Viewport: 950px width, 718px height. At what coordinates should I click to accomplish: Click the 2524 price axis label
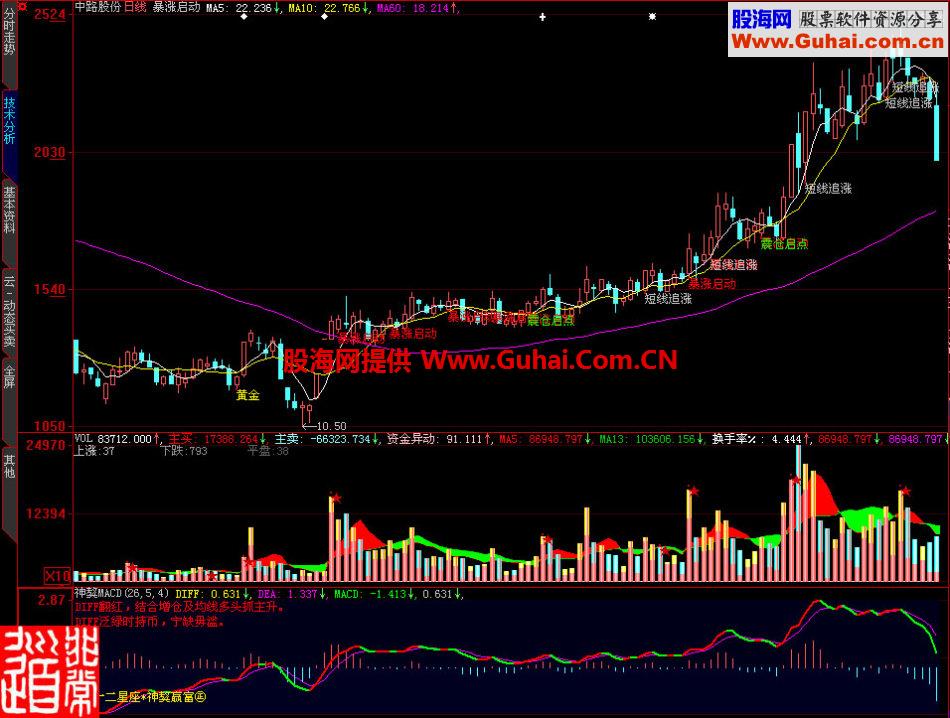[x=50, y=14]
